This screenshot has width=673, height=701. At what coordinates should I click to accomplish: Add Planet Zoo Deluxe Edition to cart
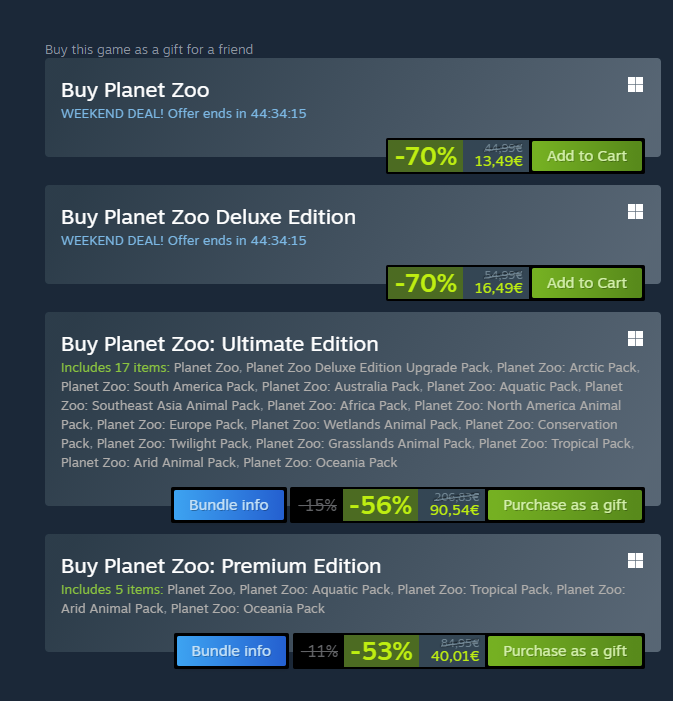[587, 283]
